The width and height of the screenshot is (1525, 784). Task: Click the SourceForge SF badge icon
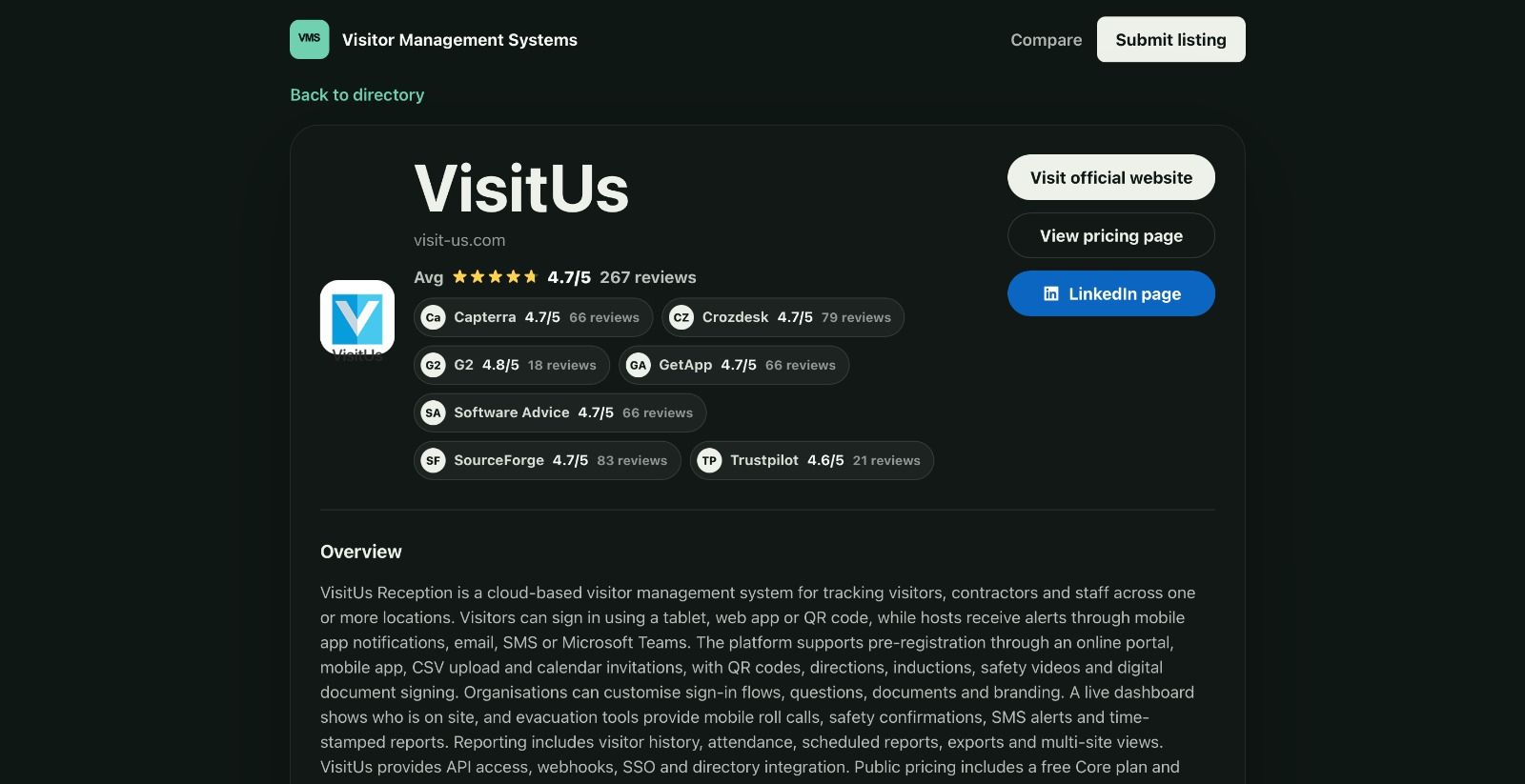(x=434, y=460)
